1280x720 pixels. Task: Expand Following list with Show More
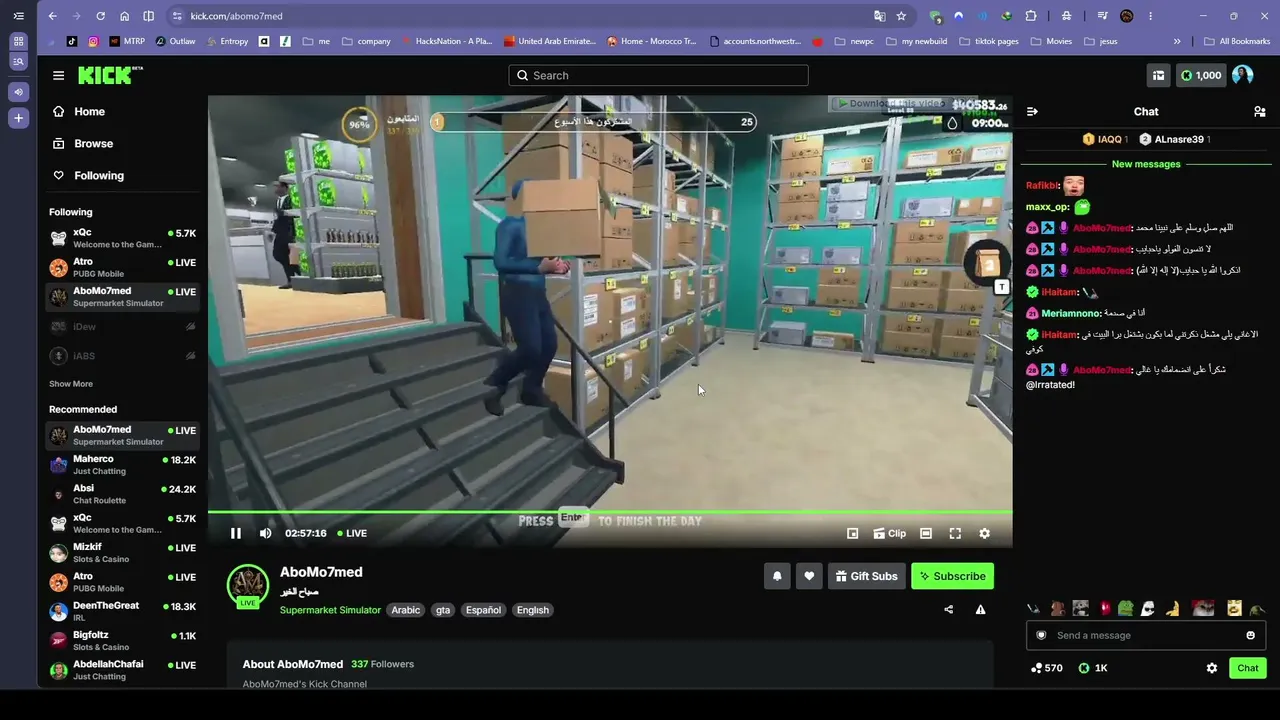[71, 384]
